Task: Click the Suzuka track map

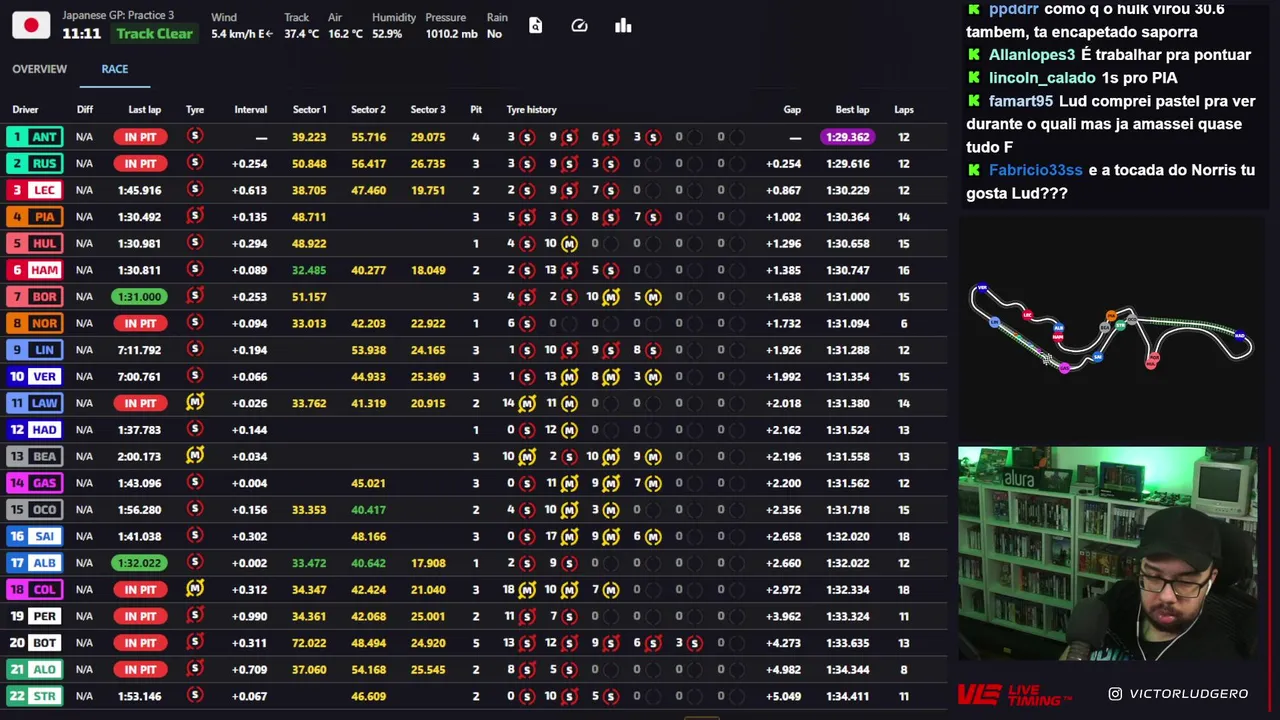Action: [1111, 328]
